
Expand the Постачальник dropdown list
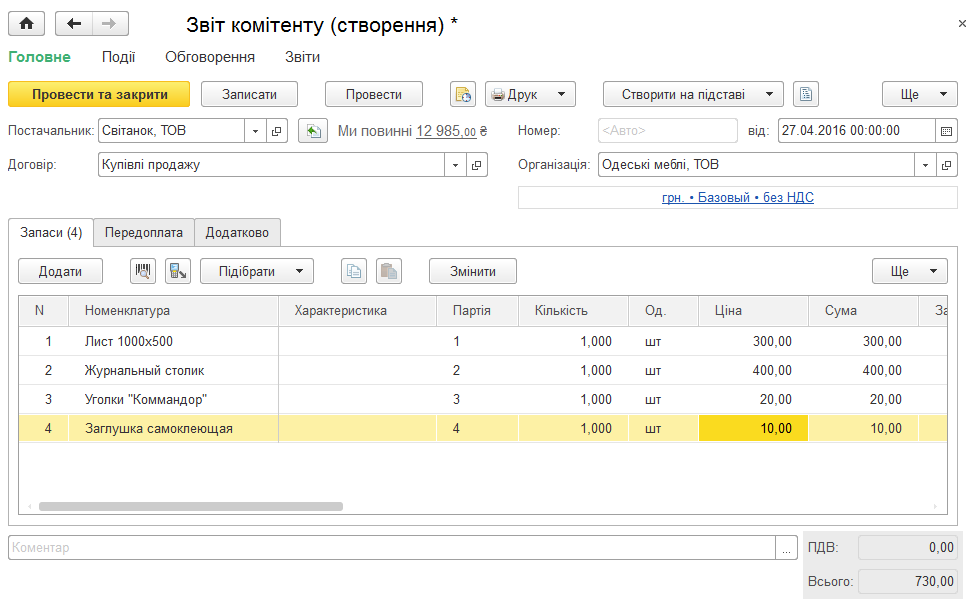[x=255, y=131]
